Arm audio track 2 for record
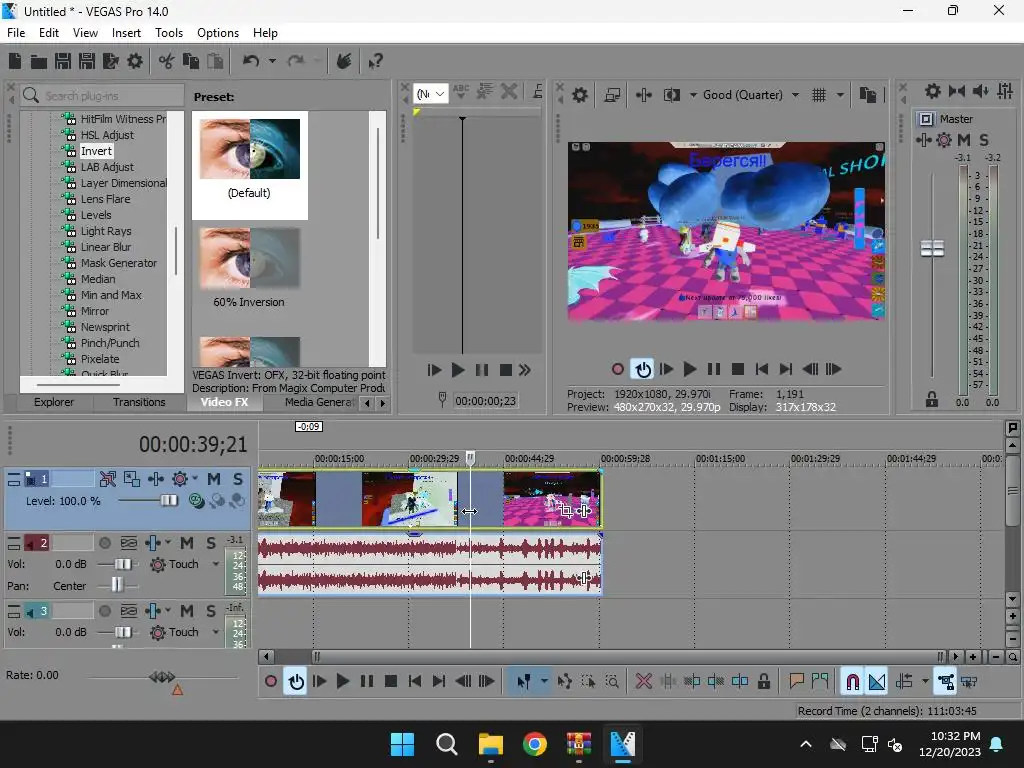1024x768 pixels. (104, 543)
